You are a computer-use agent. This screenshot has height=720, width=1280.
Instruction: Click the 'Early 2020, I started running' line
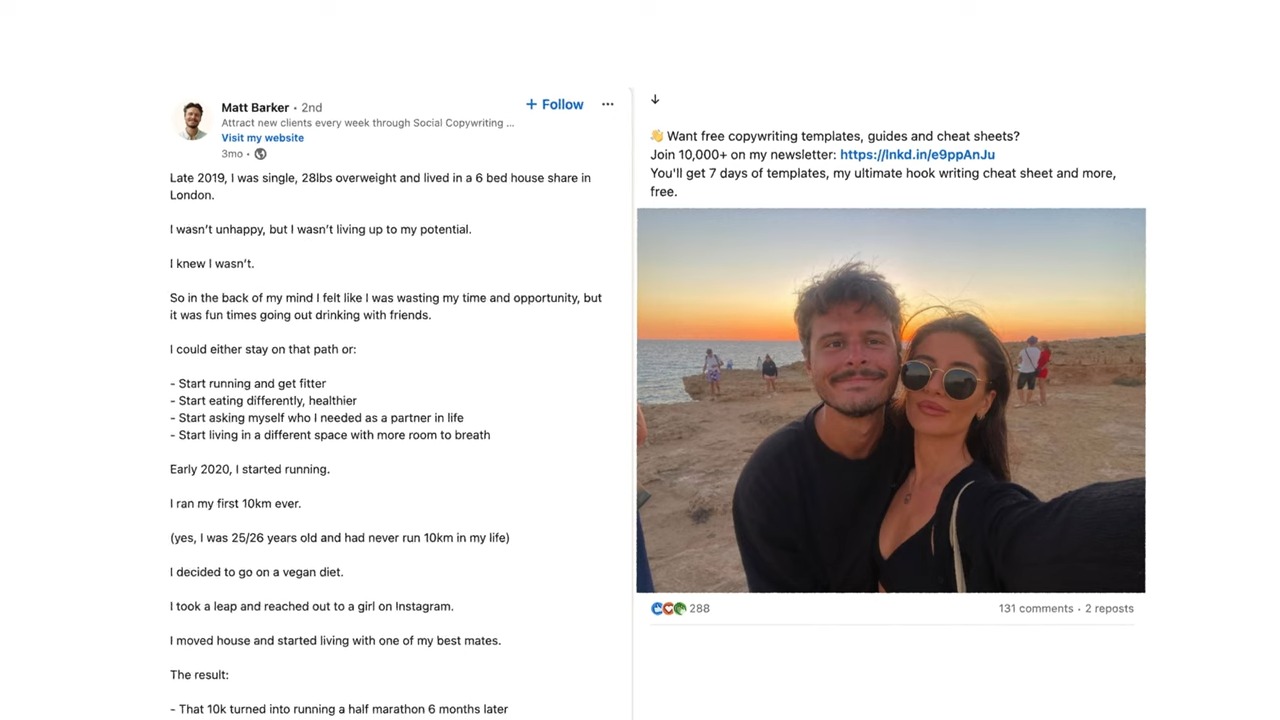point(250,469)
